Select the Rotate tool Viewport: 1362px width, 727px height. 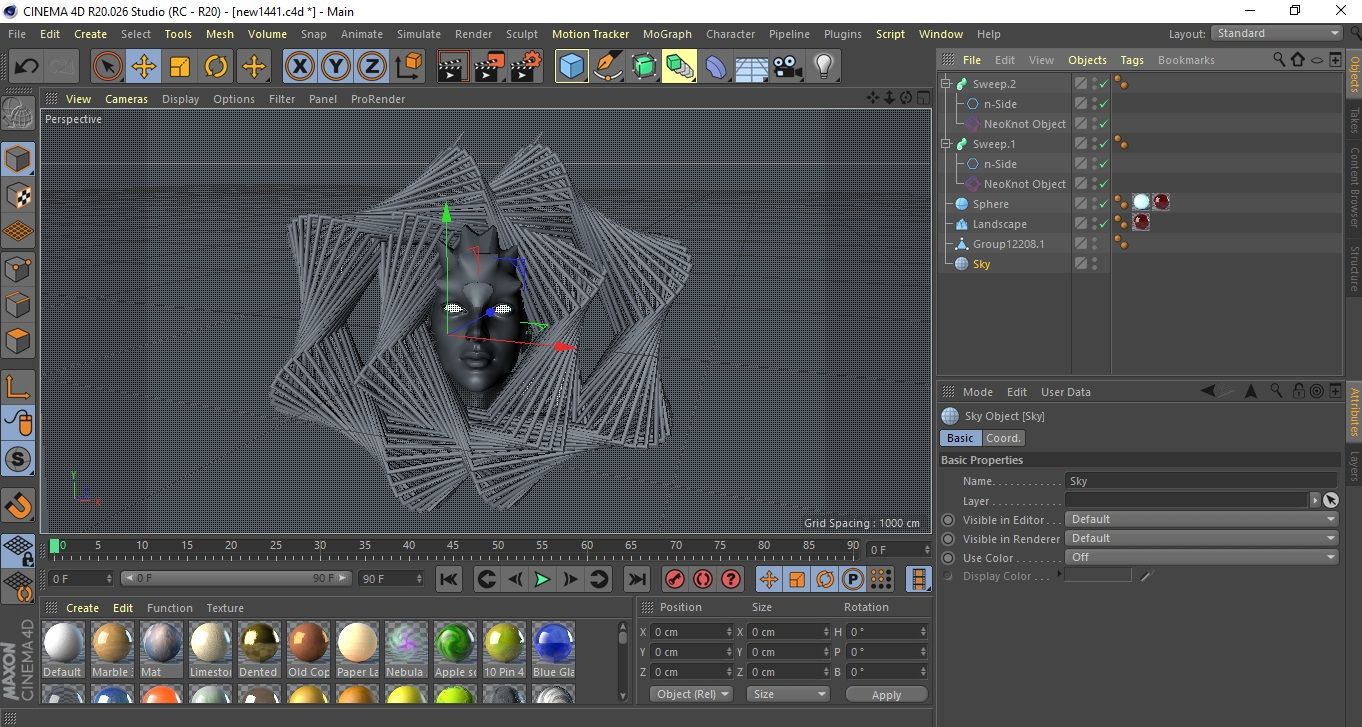point(216,67)
